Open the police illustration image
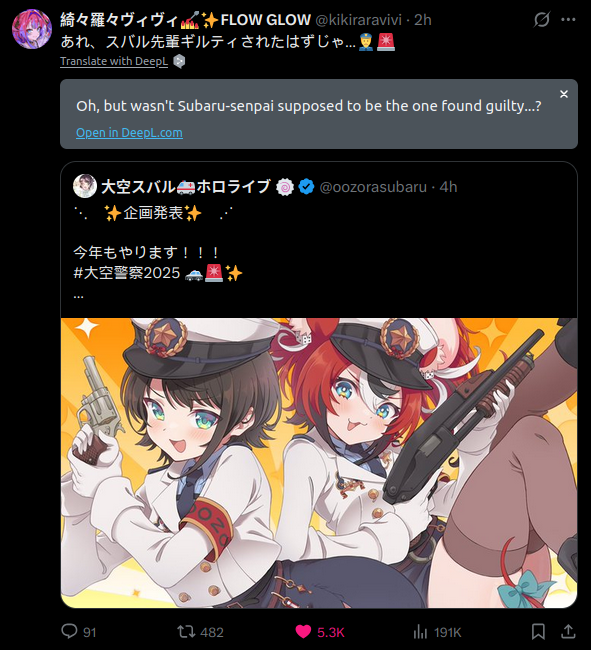Image resolution: width=591 pixels, height=650 pixels. [319, 463]
